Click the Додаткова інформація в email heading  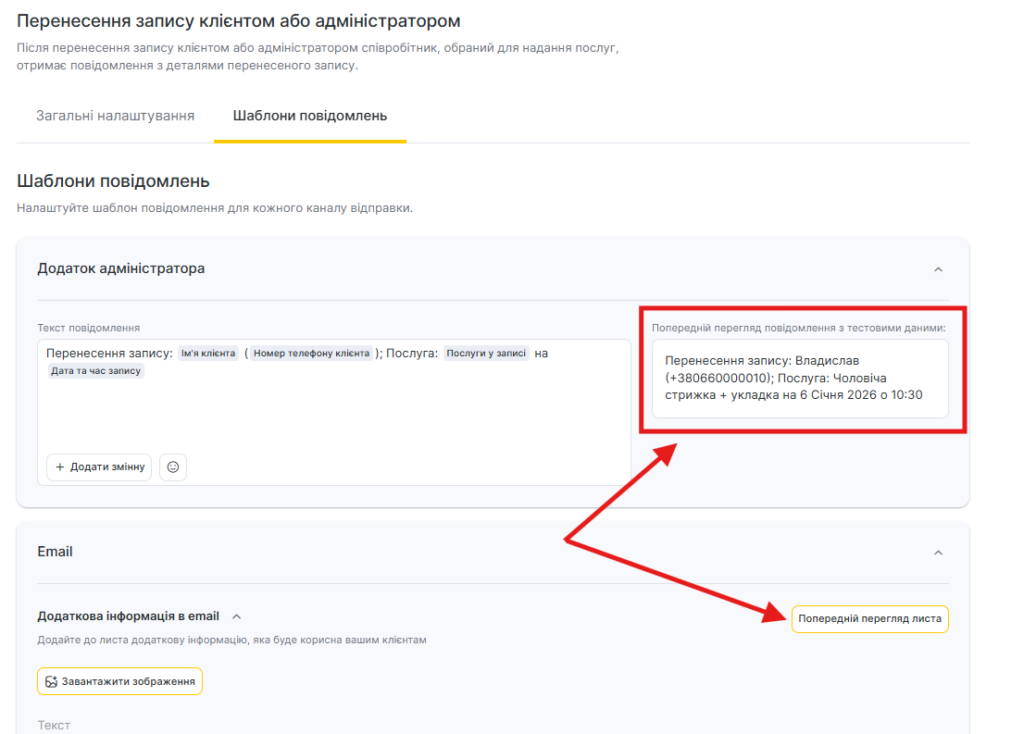click(x=128, y=616)
